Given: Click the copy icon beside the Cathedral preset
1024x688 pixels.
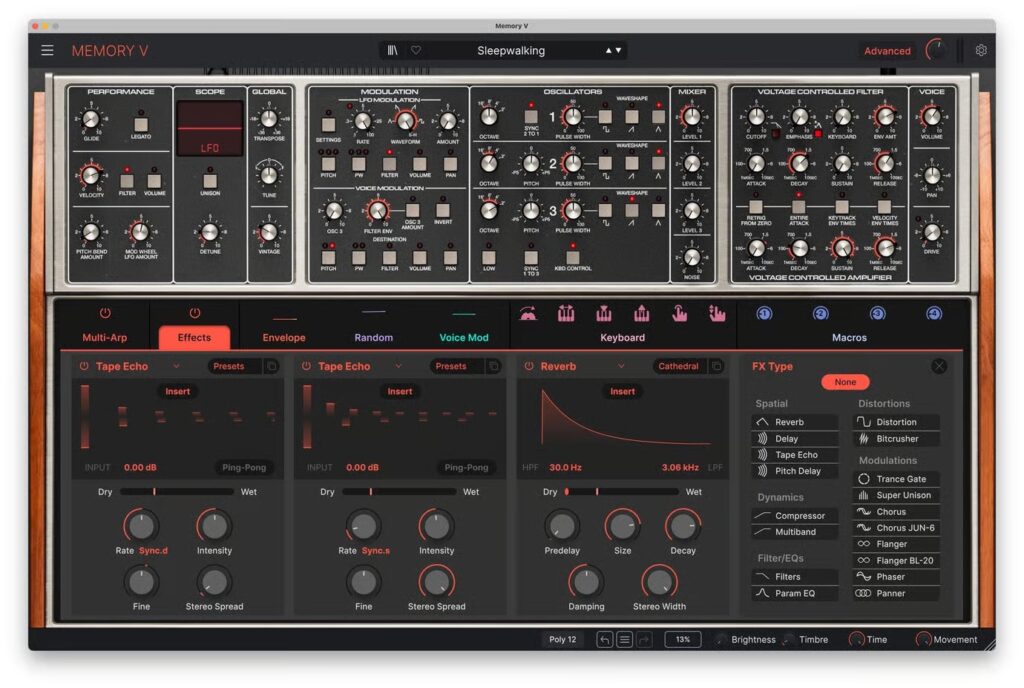Looking at the screenshot, I should point(716,366).
